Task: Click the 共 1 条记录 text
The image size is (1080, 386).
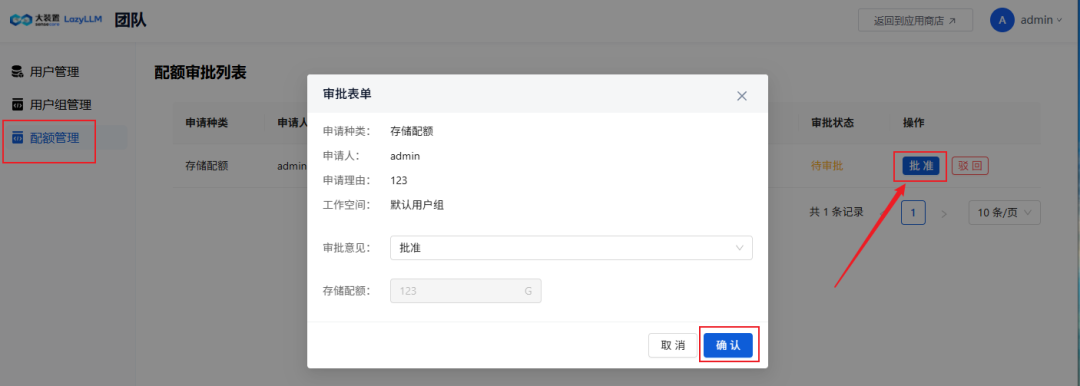Action: [x=836, y=212]
